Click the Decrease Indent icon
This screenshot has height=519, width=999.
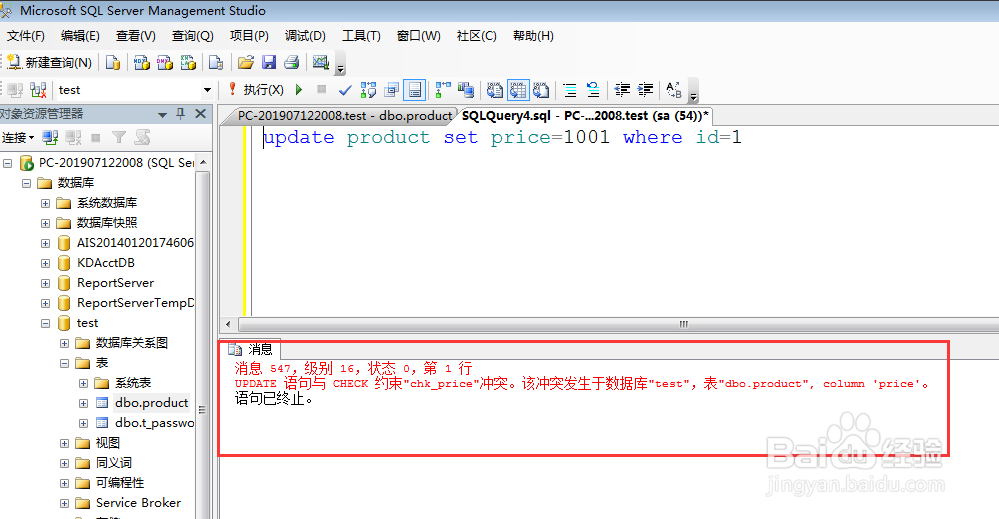tap(622, 90)
